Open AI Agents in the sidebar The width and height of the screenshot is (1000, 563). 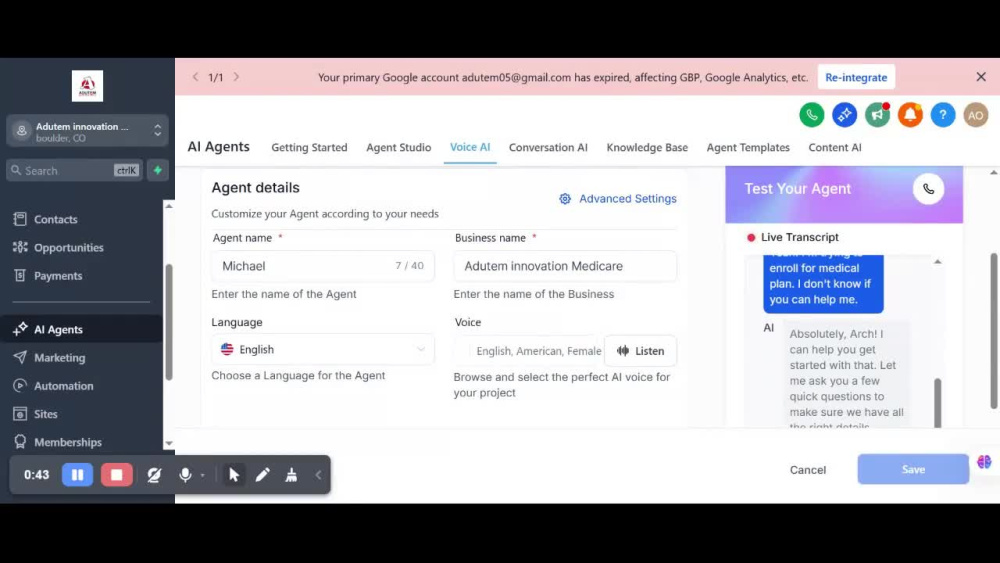click(82, 329)
